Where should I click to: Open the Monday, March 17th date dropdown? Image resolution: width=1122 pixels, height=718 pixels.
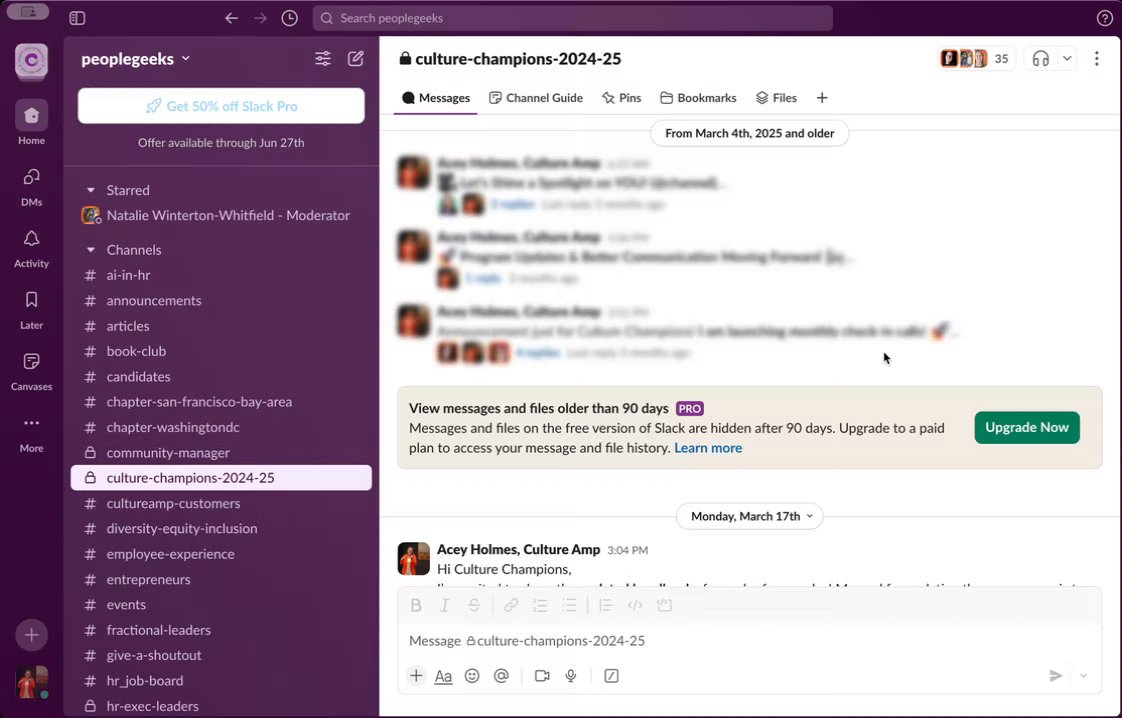click(750, 516)
